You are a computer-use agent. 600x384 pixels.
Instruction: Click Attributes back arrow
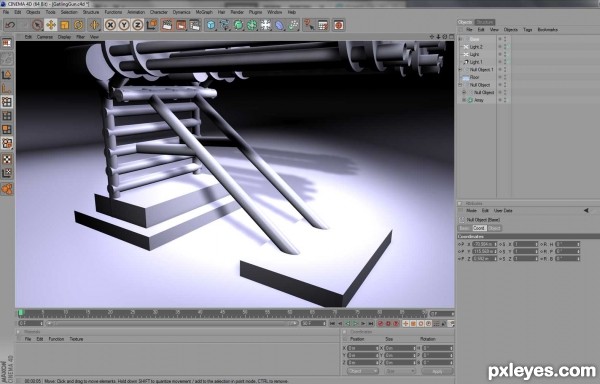pos(586,210)
